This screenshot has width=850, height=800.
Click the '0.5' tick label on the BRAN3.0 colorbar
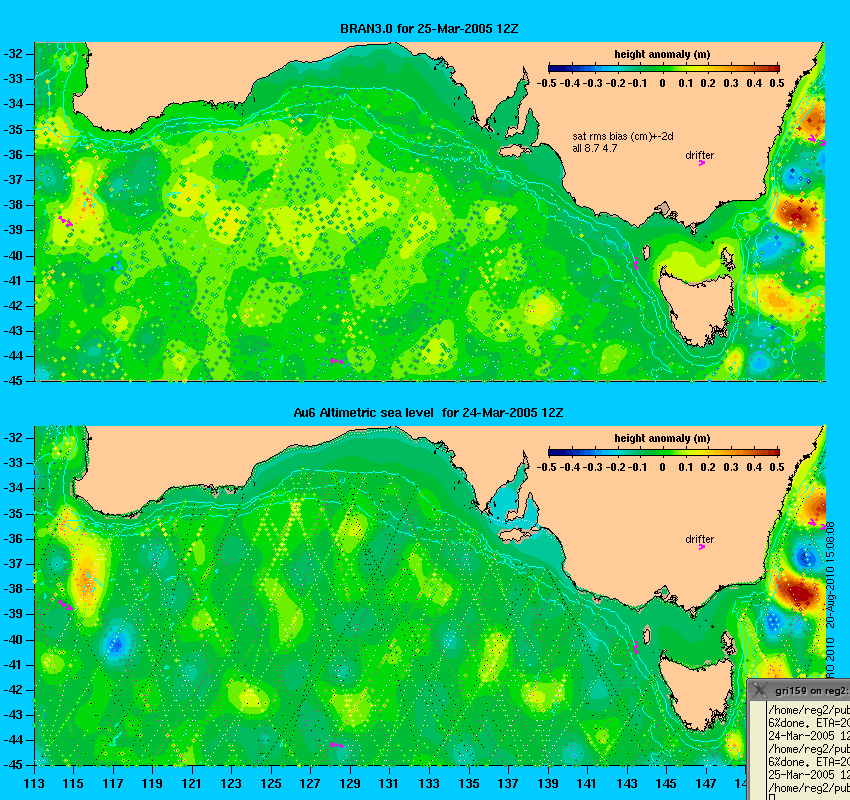(x=777, y=83)
